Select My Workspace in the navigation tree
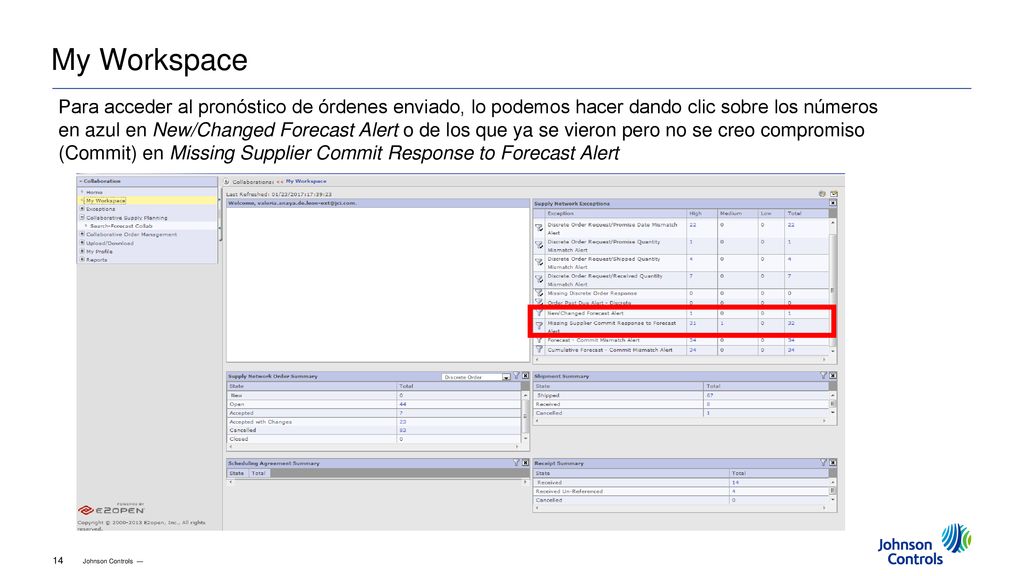 (106, 200)
